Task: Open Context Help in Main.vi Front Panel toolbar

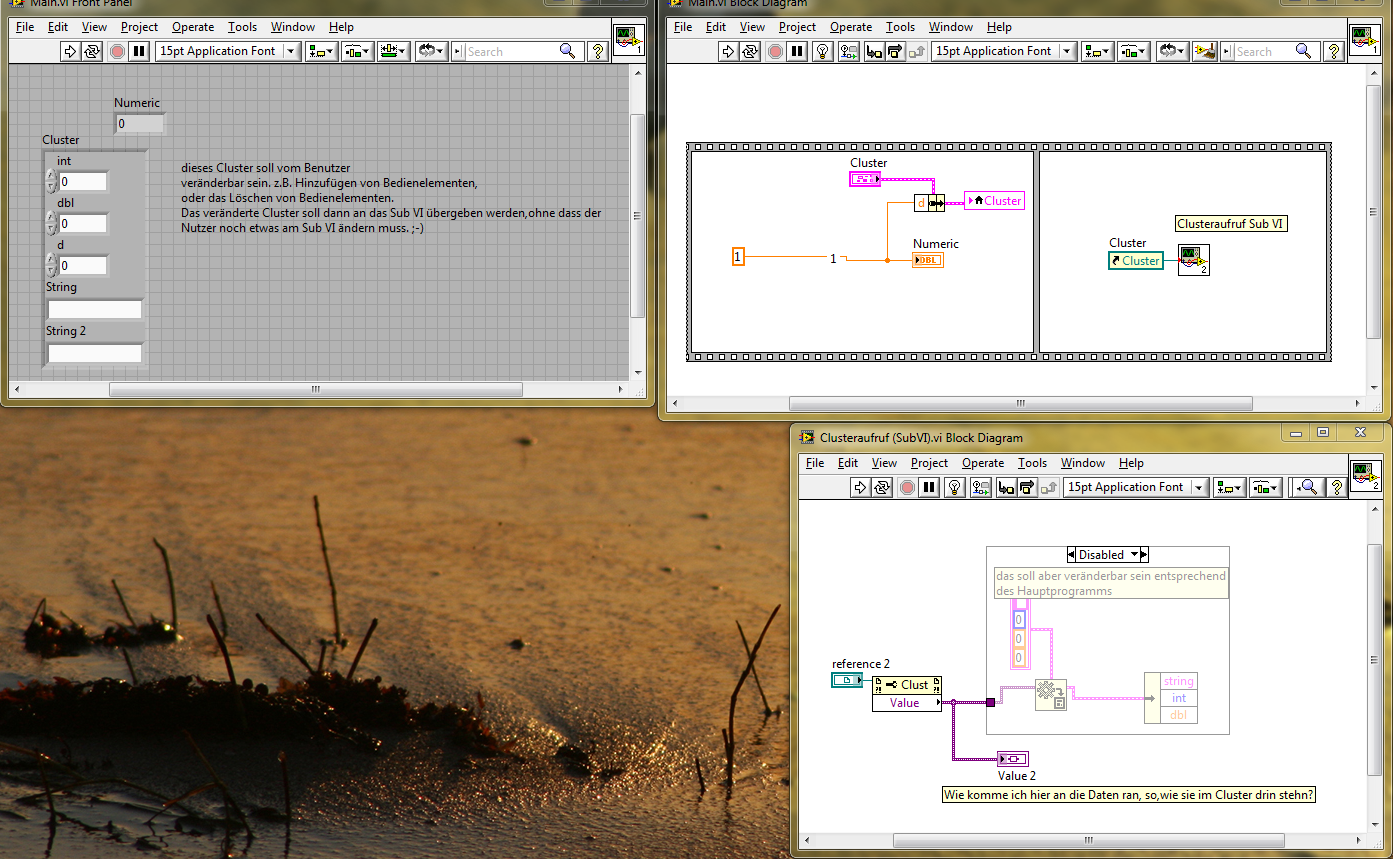Action: click(x=598, y=51)
